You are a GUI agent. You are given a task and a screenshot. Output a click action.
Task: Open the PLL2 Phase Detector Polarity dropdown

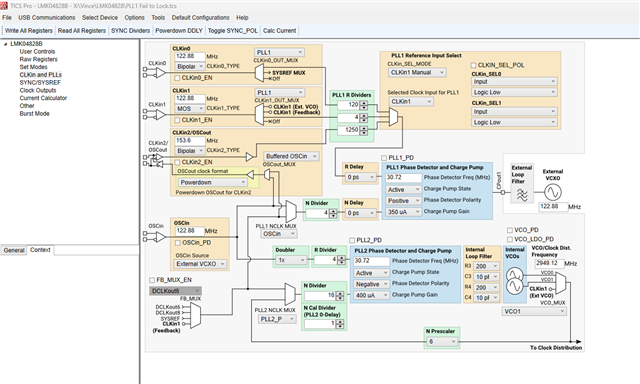click(371, 284)
